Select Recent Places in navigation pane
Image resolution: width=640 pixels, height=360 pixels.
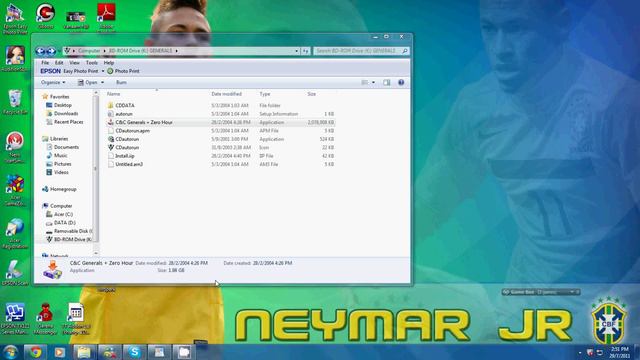tap(69, 122)
